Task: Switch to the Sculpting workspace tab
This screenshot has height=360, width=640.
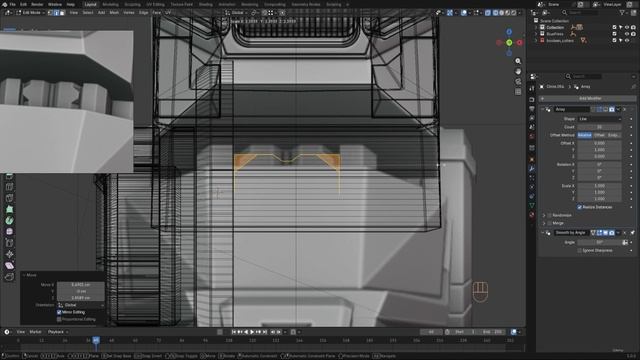Action: click(132, 4)
